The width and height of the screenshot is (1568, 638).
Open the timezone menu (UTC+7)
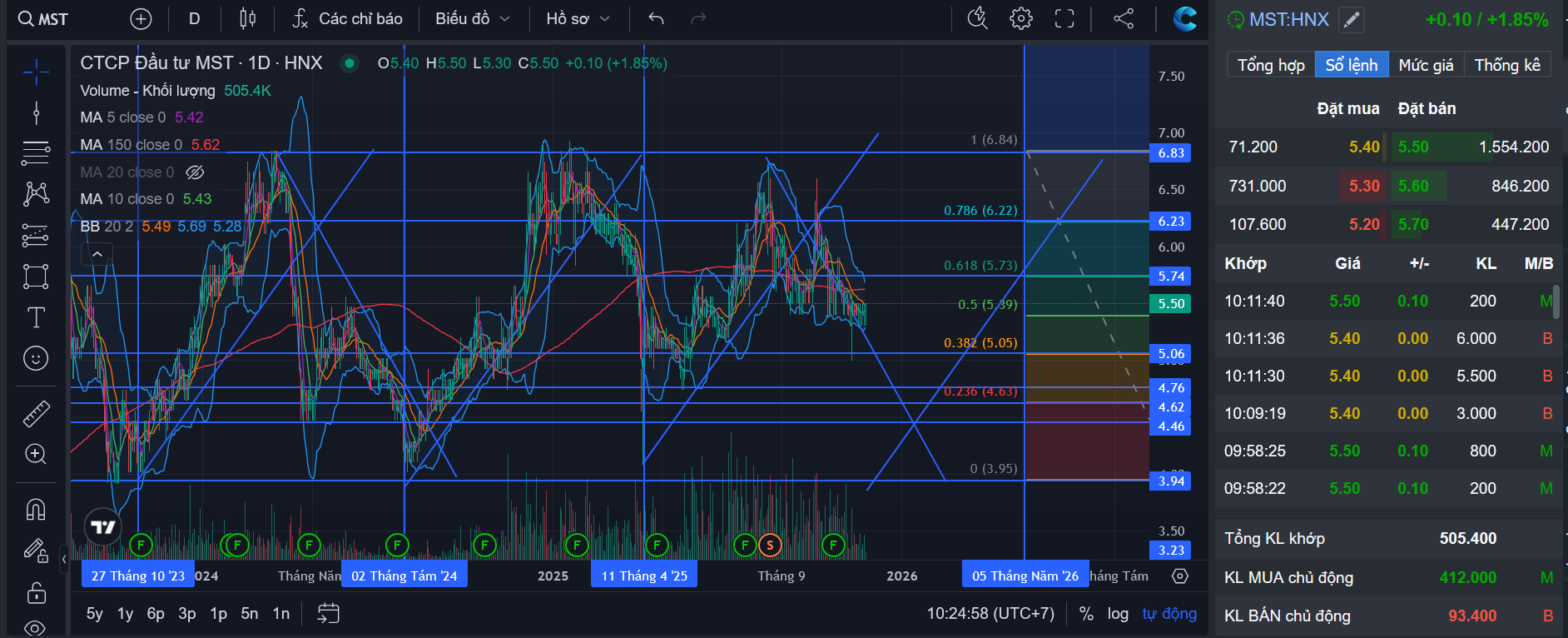(x=991, y=614)
